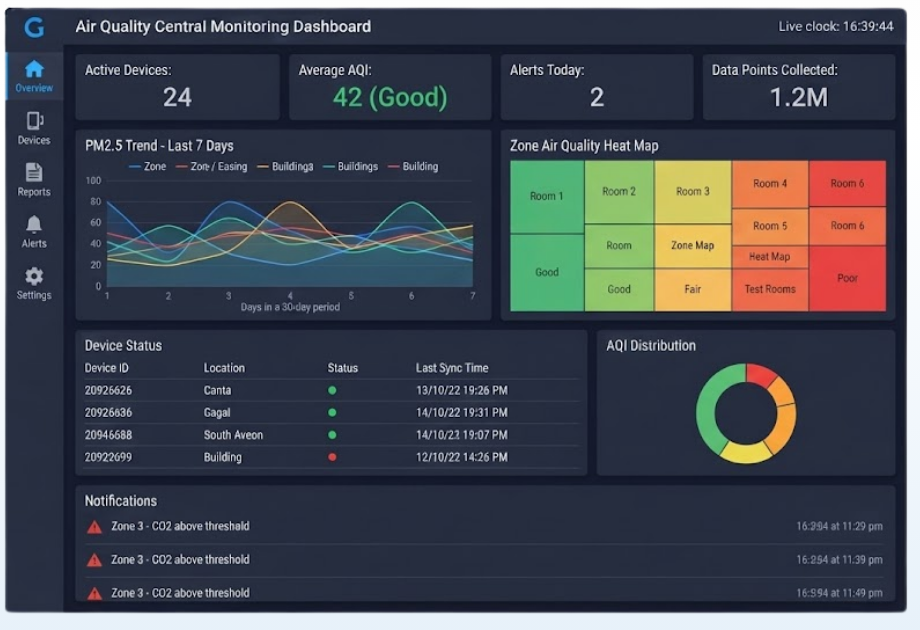Click the Live clock readout
This screenshot has height=630, width=920.
tap(836, 26)
